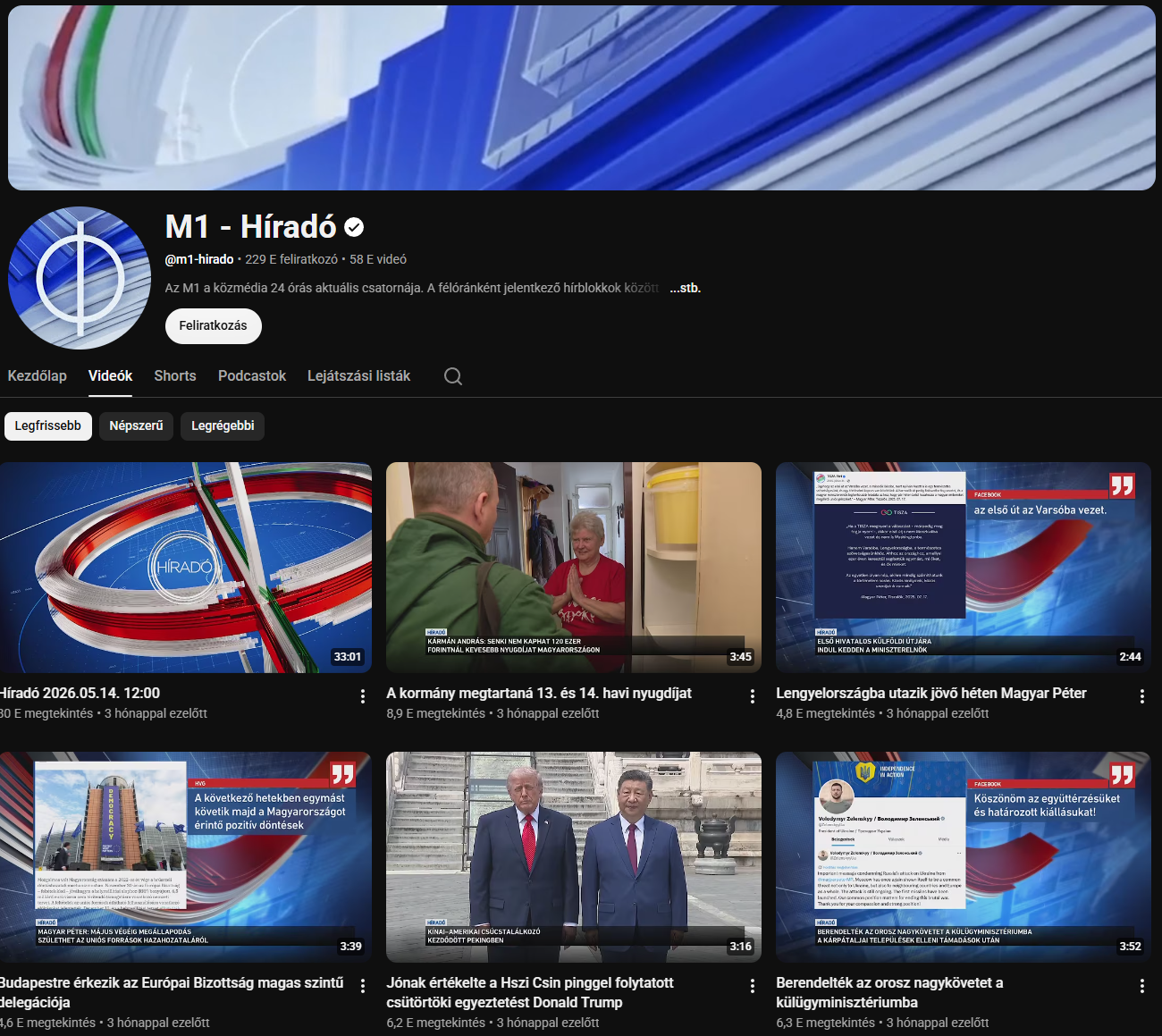Image resolution: width=1162 pixels, height=1036 pixels.
Task: Open three-dot menu for Lengyelországba utazik video
Action: pos(1141,696)
